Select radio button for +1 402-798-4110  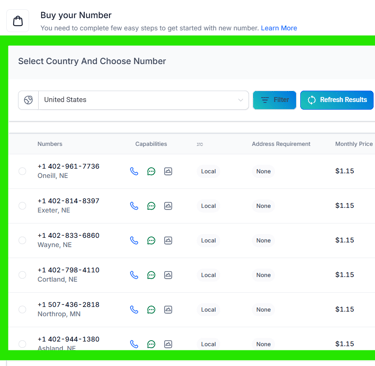(22, 275)
